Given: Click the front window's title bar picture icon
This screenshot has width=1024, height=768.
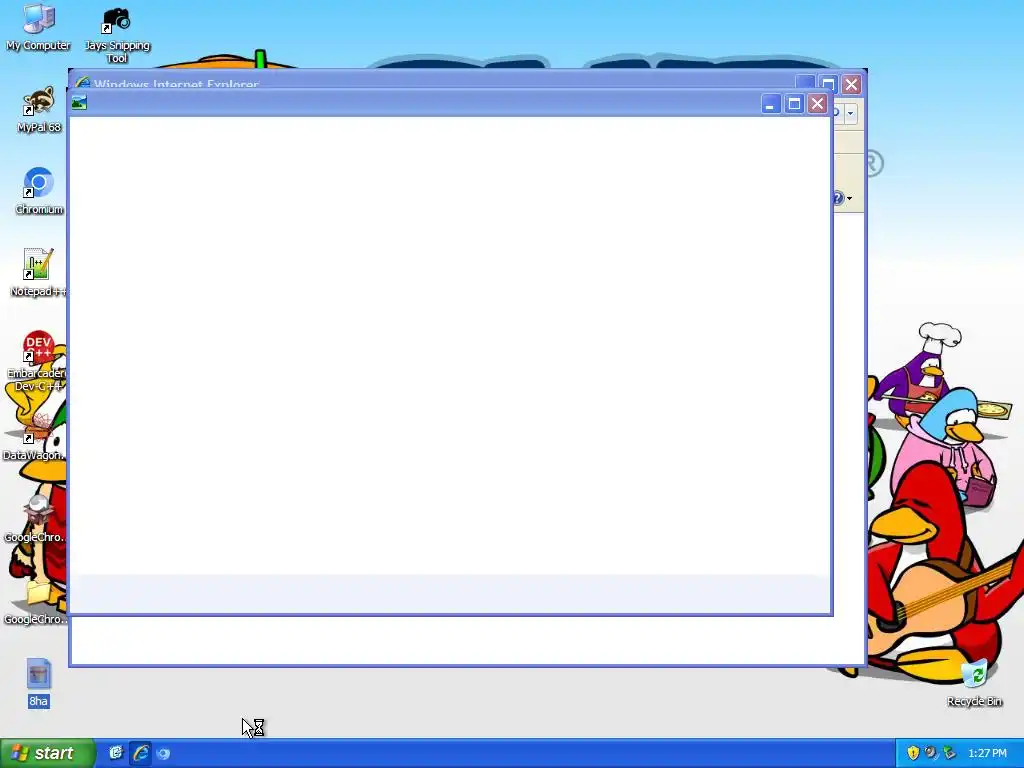Looking at the screenshot, I should (79, 103).
